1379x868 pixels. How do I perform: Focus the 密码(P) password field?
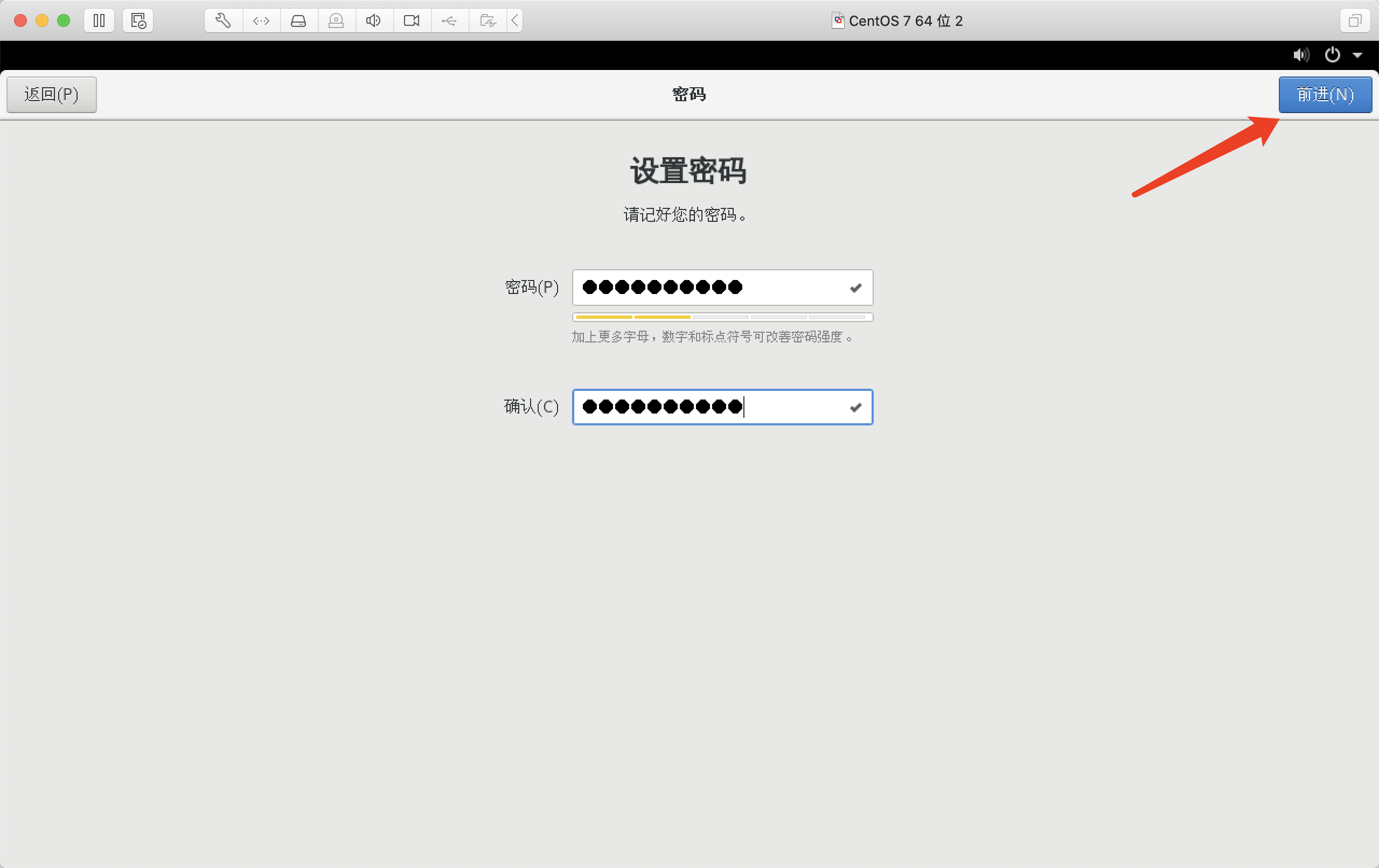[x=710, y=288]
